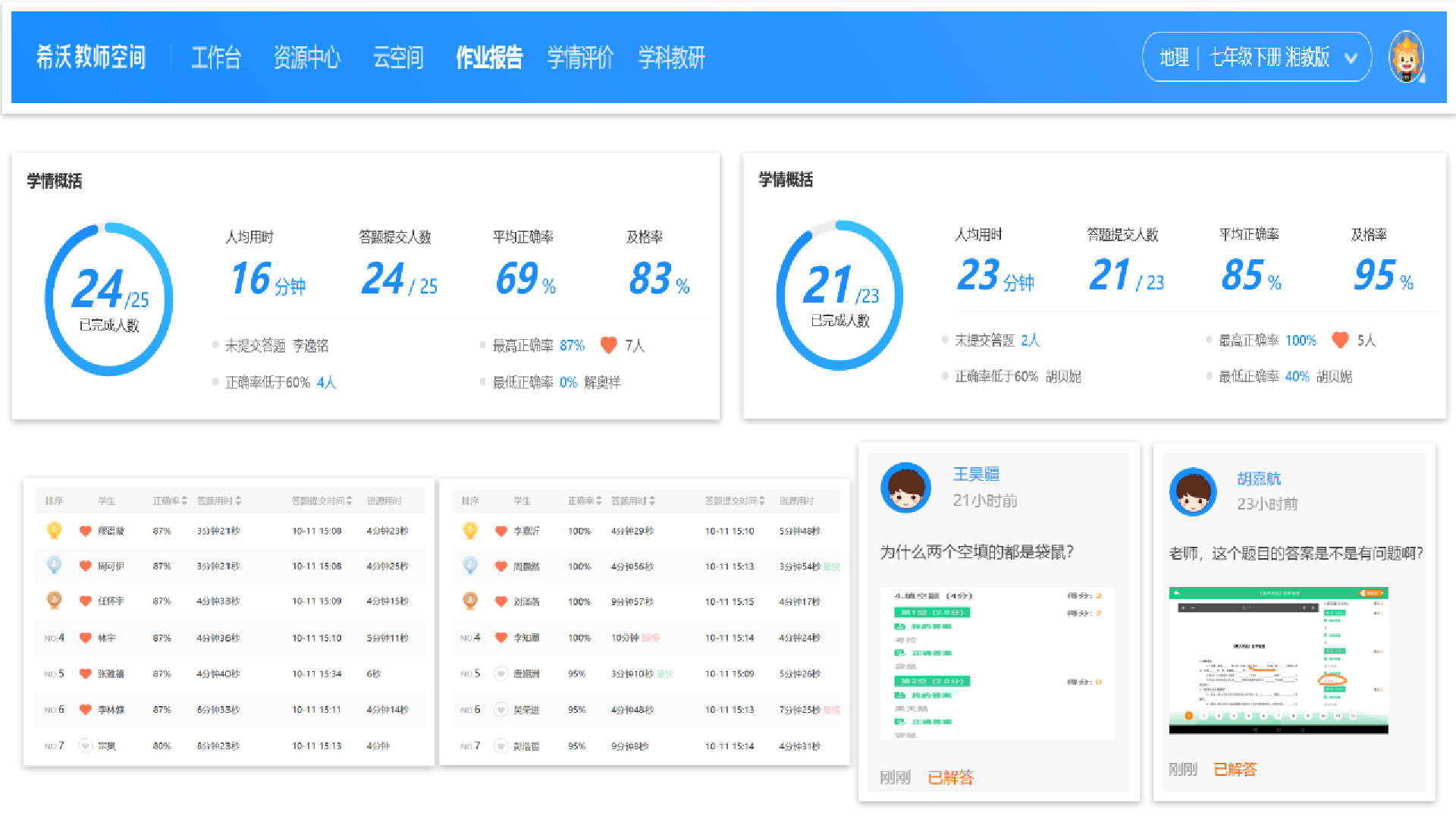Click the 95% pass rate figure

tap(1383, 275)
